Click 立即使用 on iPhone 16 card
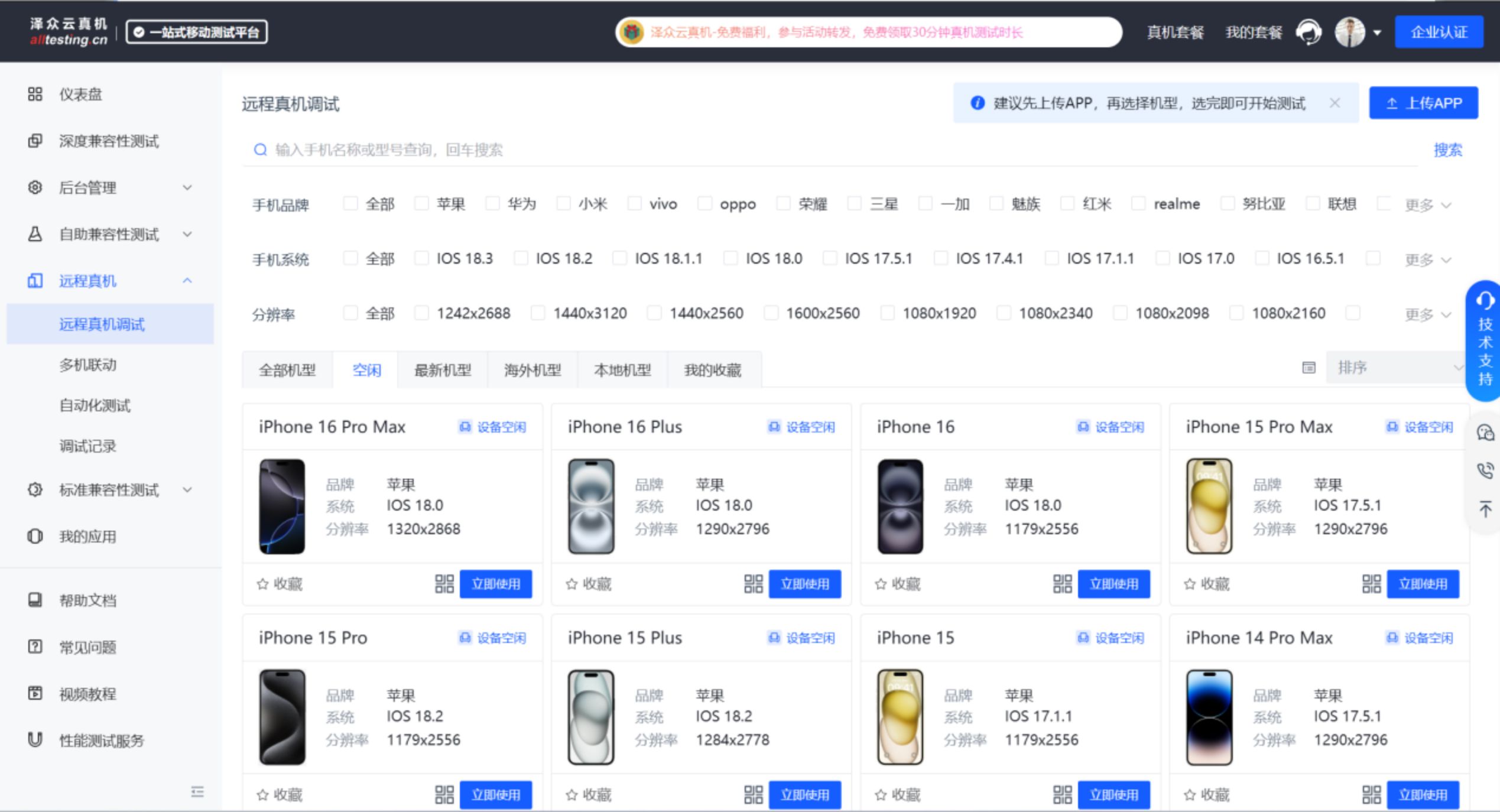 [1113, 584]
